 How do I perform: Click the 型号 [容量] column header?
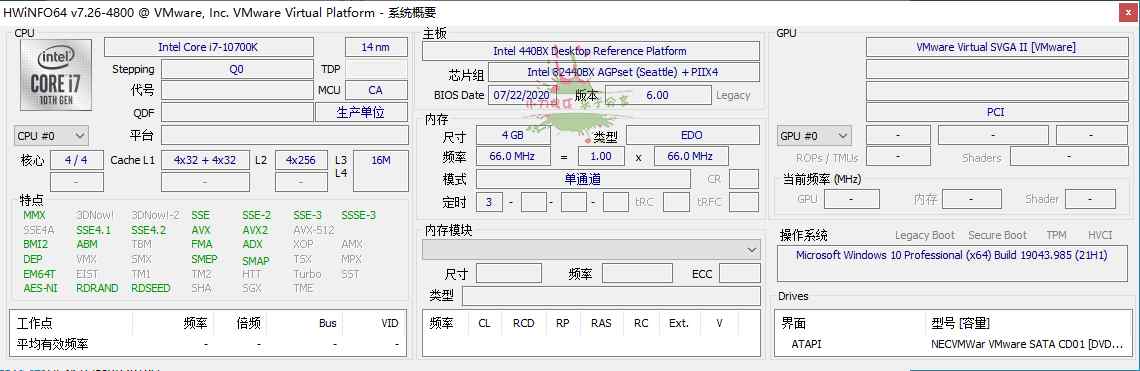(x=960, y=323)
